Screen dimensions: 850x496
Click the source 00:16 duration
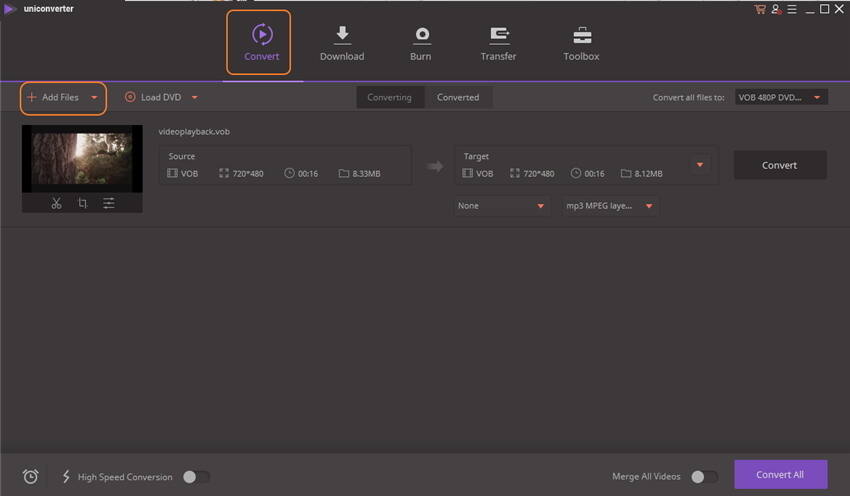click(308, 174)
